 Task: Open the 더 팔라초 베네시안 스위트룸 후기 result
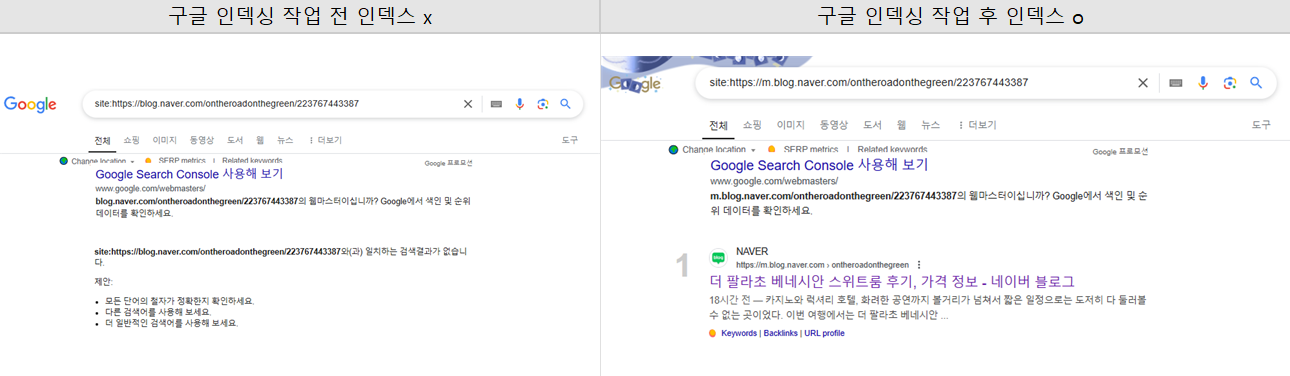(892, 281)
